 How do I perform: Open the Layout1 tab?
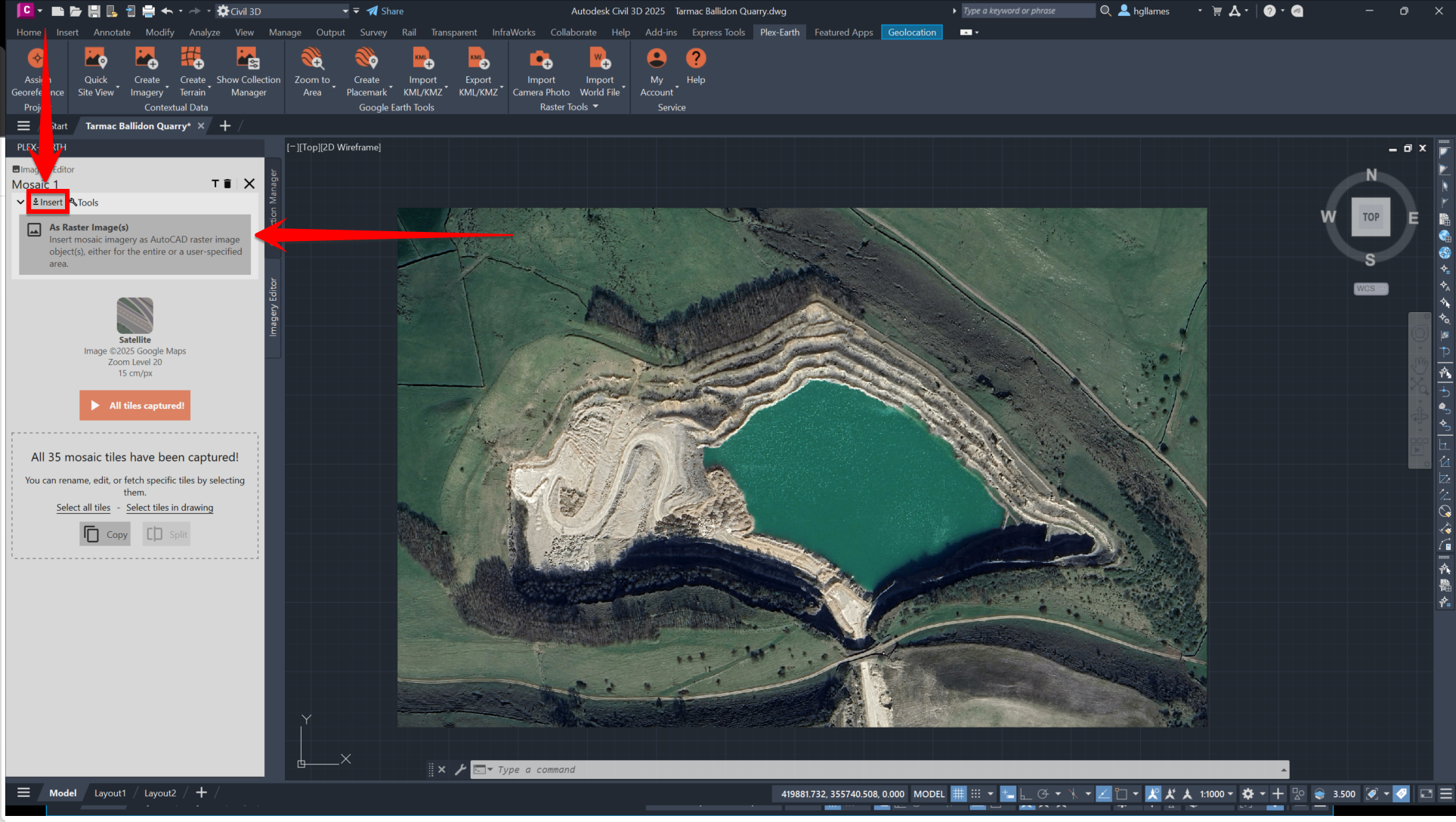[x=110, y=793]
